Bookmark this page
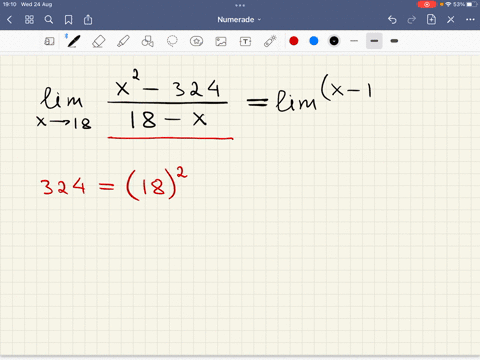The width and height of the screenshot is (480, 360). [x=68, y=20]
